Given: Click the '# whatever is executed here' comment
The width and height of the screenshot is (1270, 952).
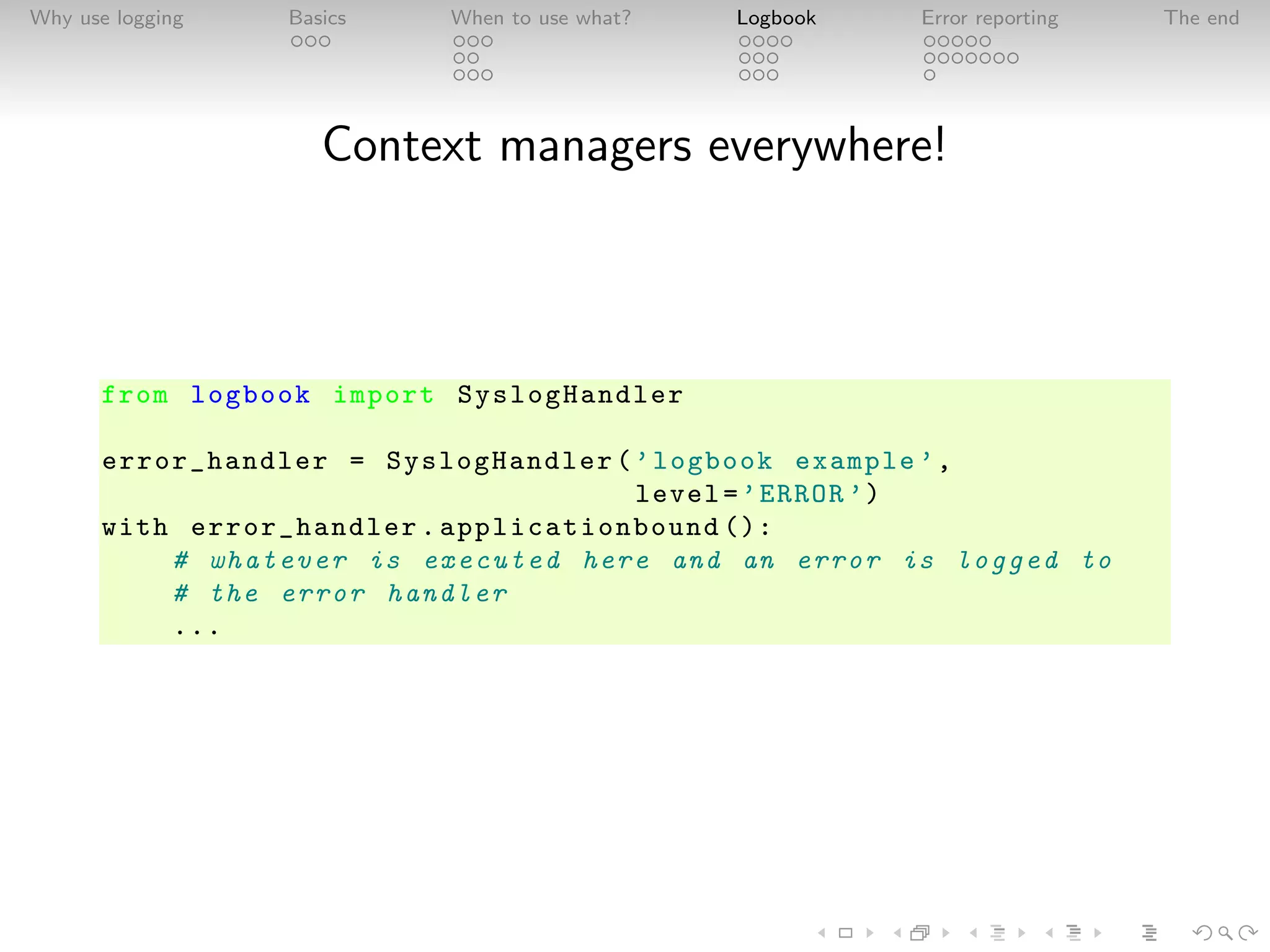Looking at the screenshot, I should point(643,560).
